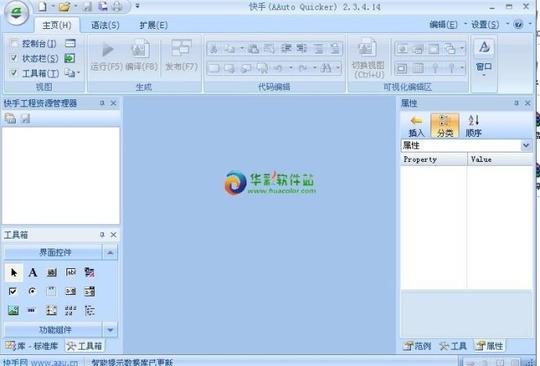Open the dropdown icon beside 工具箱(T)
Viewport: 540px width, 366px height.
(x=72, y=73)
